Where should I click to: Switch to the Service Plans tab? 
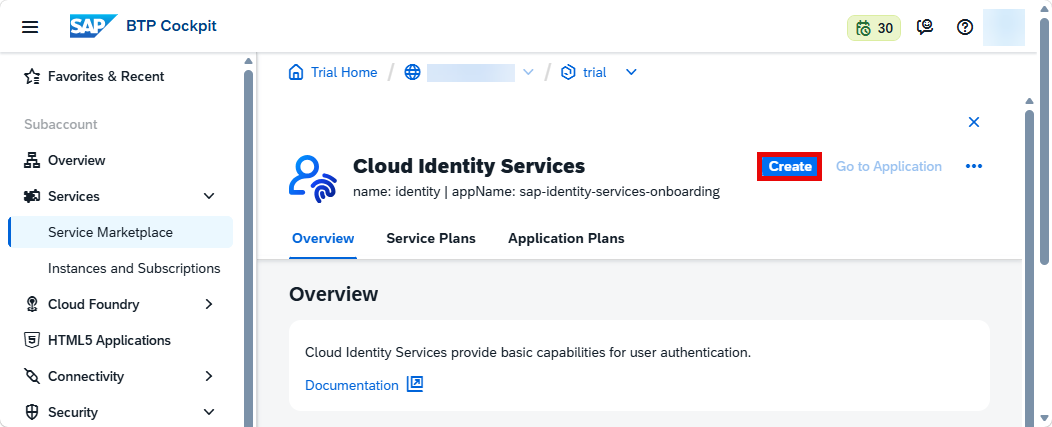[x=431, y=238]
